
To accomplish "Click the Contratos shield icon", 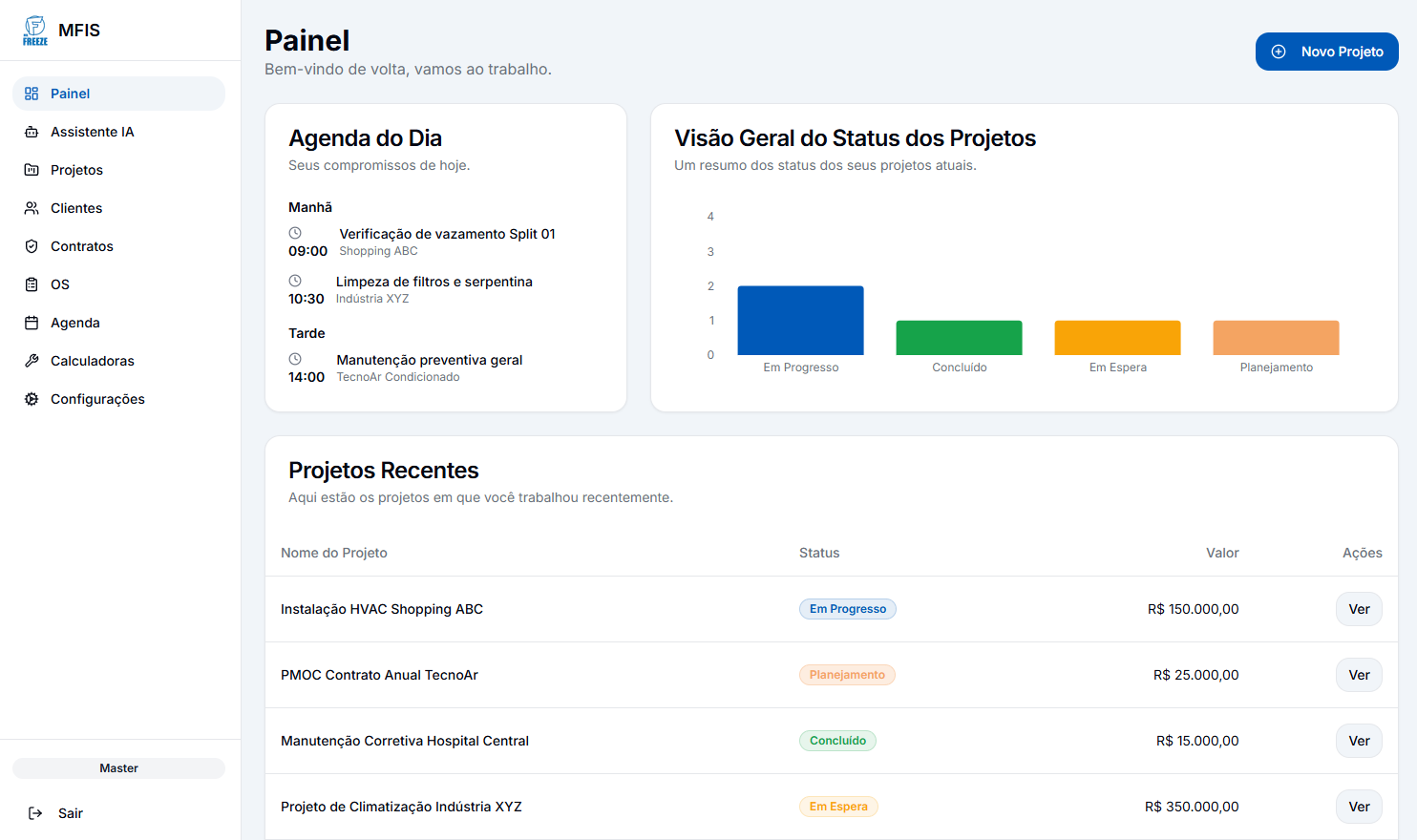I will [x=32, y=246].
